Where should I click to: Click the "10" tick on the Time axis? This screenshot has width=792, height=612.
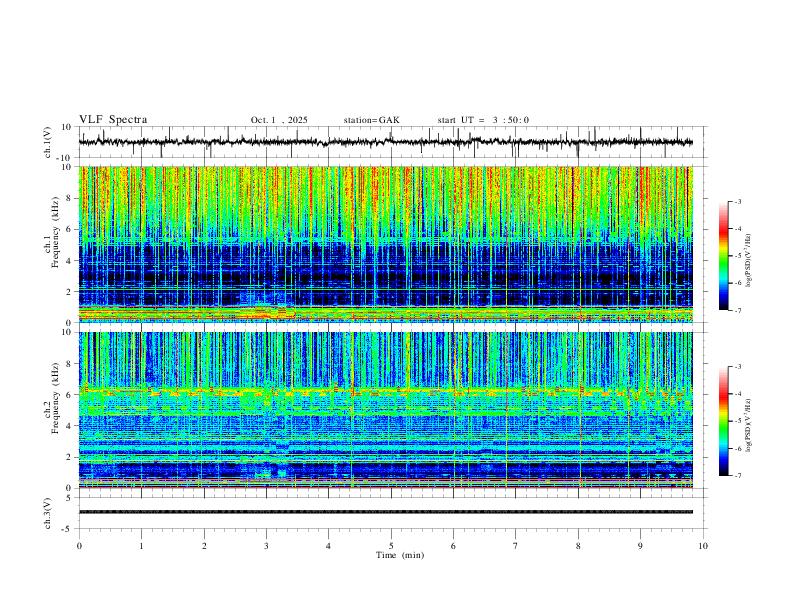[x=703, y=546]
